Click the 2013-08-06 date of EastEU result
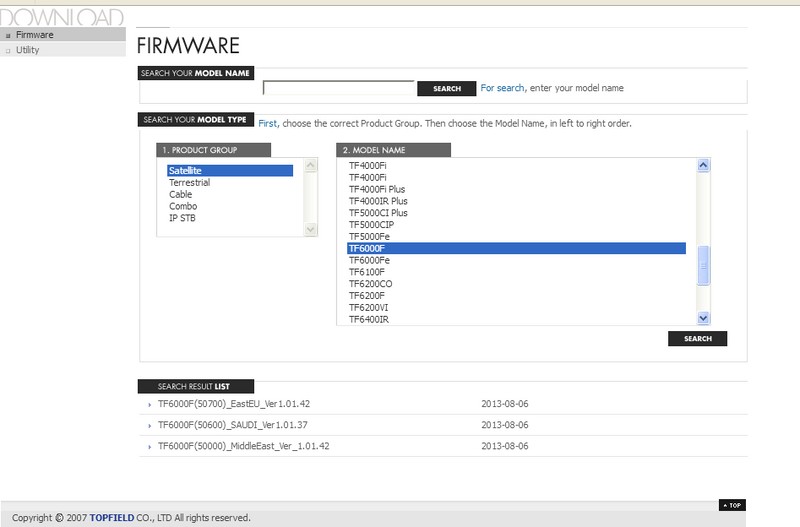Viewport: 800px width, 527px height. pyautogui.click(x=505, y=404)
